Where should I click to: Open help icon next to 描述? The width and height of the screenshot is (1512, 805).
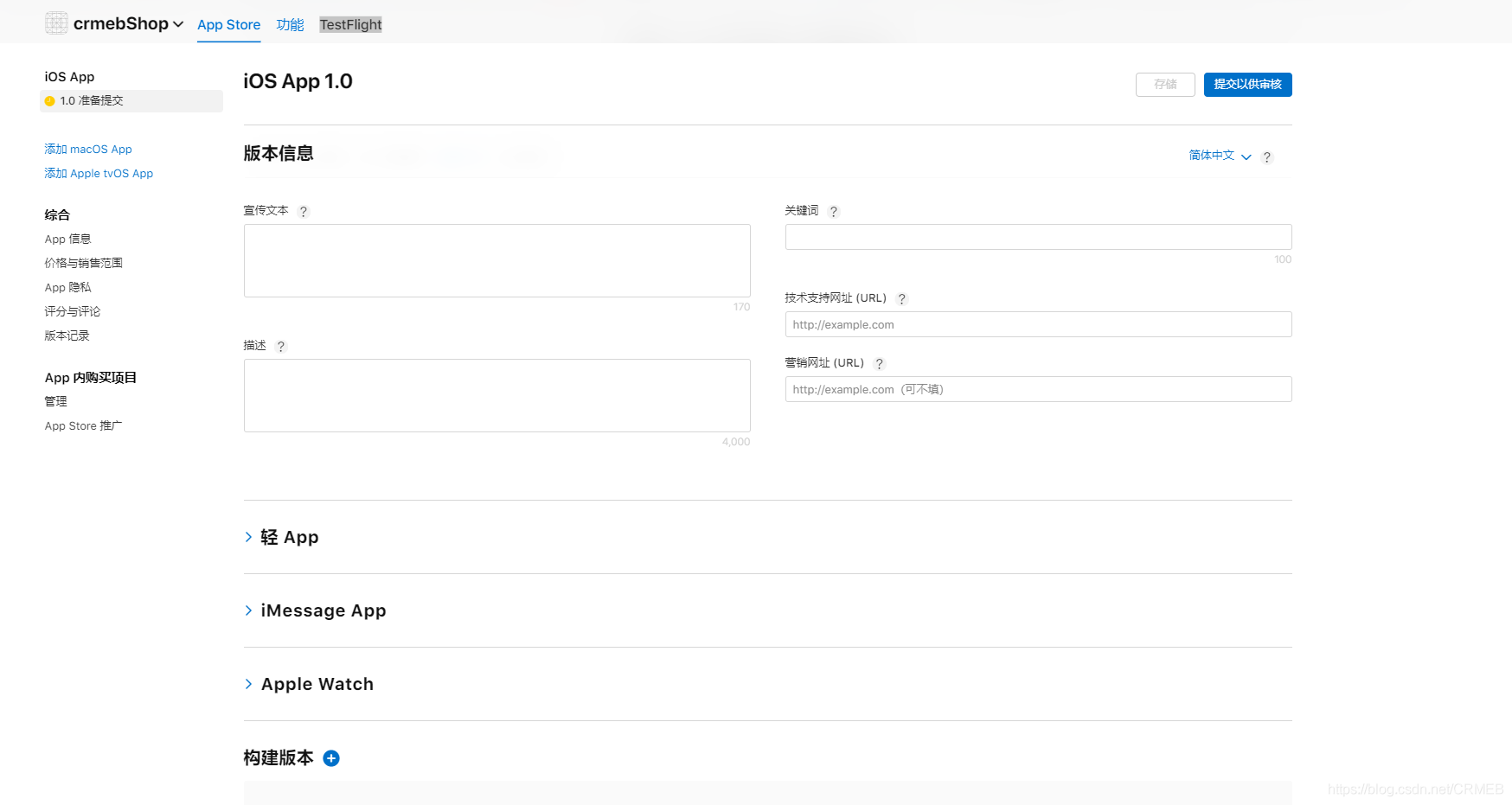coord(281,347)
